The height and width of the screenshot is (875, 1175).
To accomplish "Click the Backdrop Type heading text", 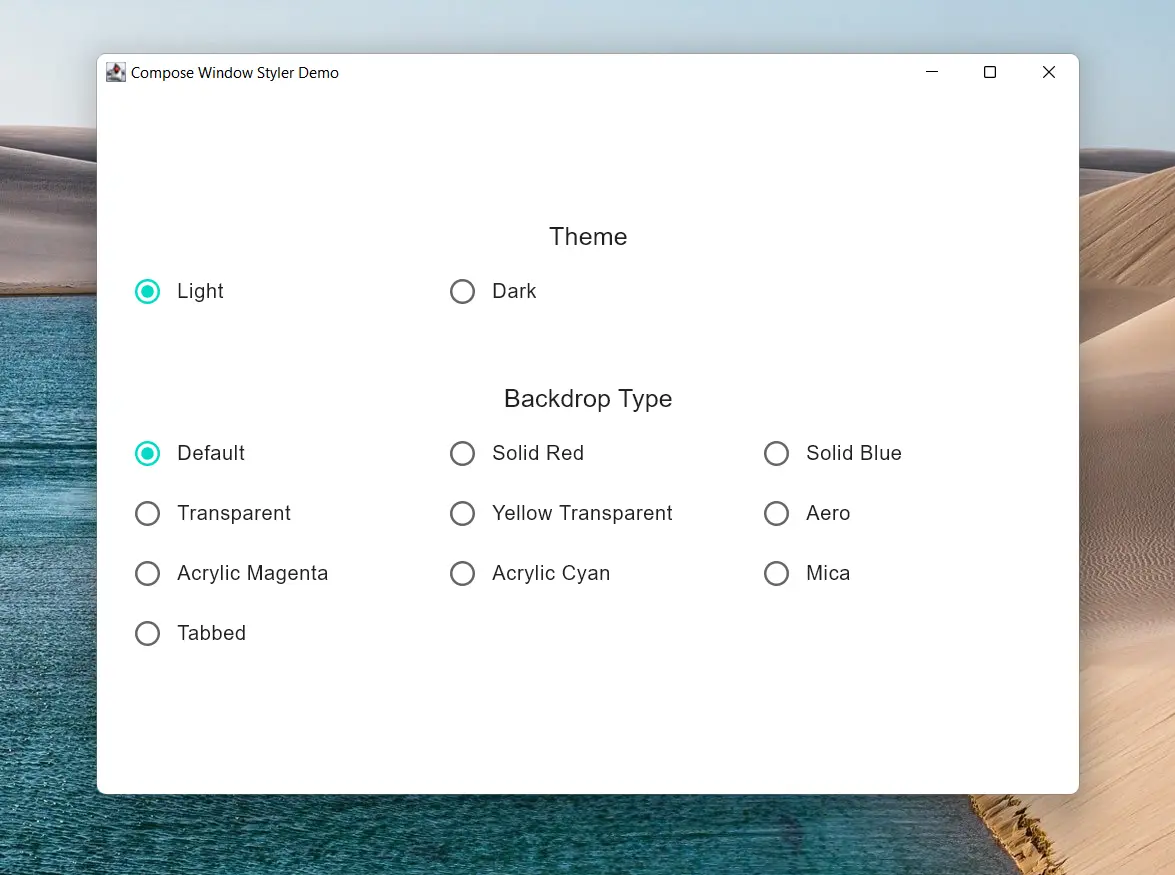I will 588,399.
